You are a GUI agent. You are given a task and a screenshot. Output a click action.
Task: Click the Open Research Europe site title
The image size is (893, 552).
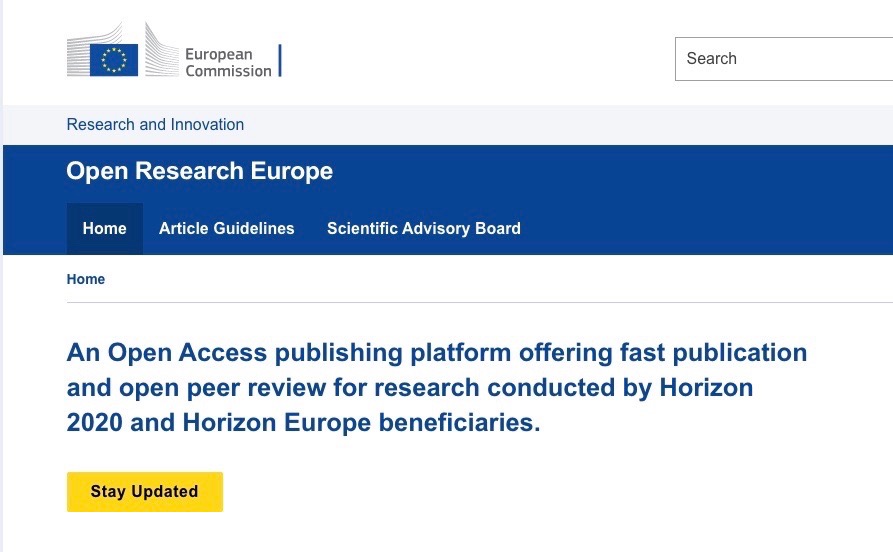tap(199, 171)
